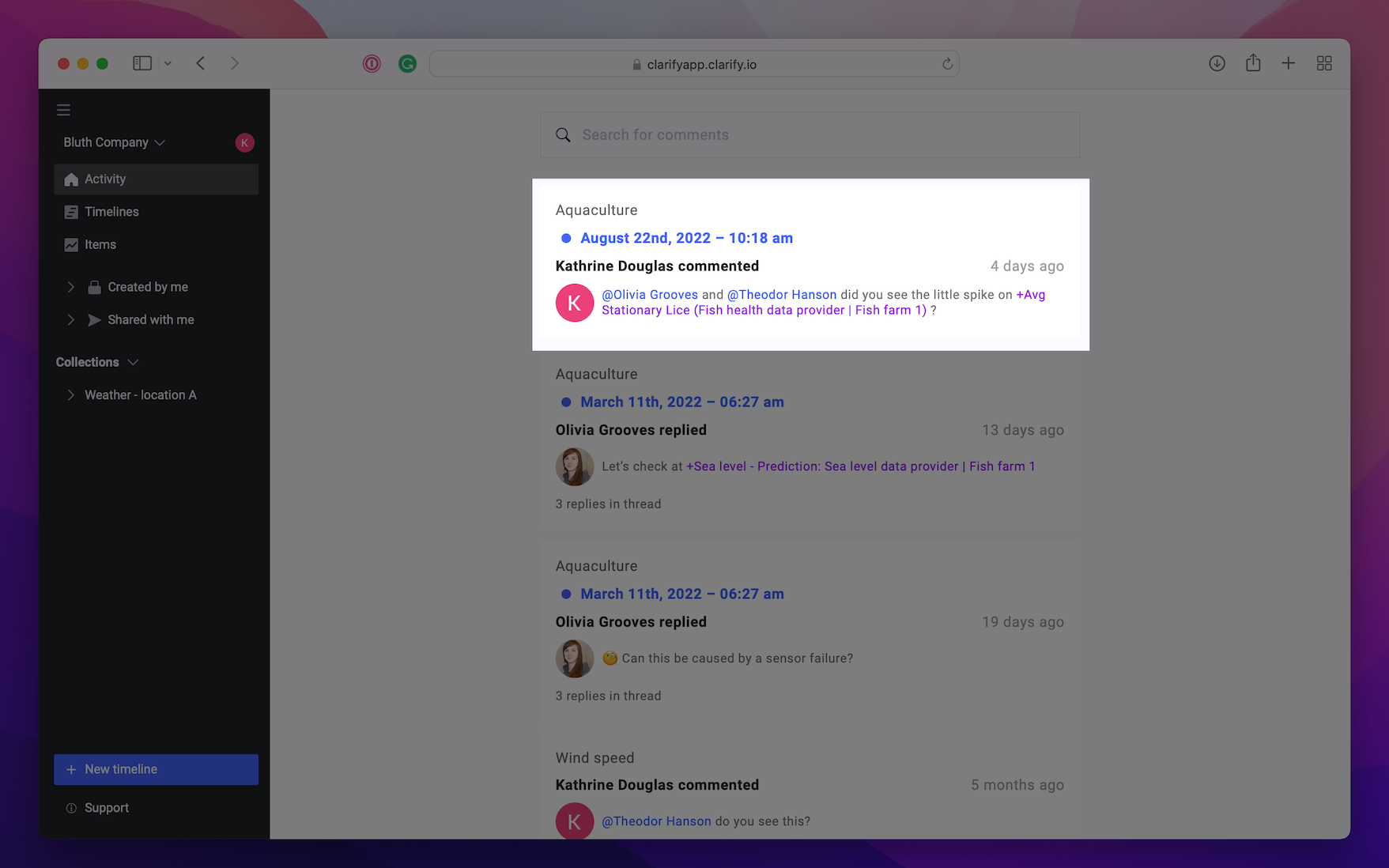The height and width of the screenshot is (868, 1389).
Task: Click the Safari share icon
Action: click(1253, 63)
